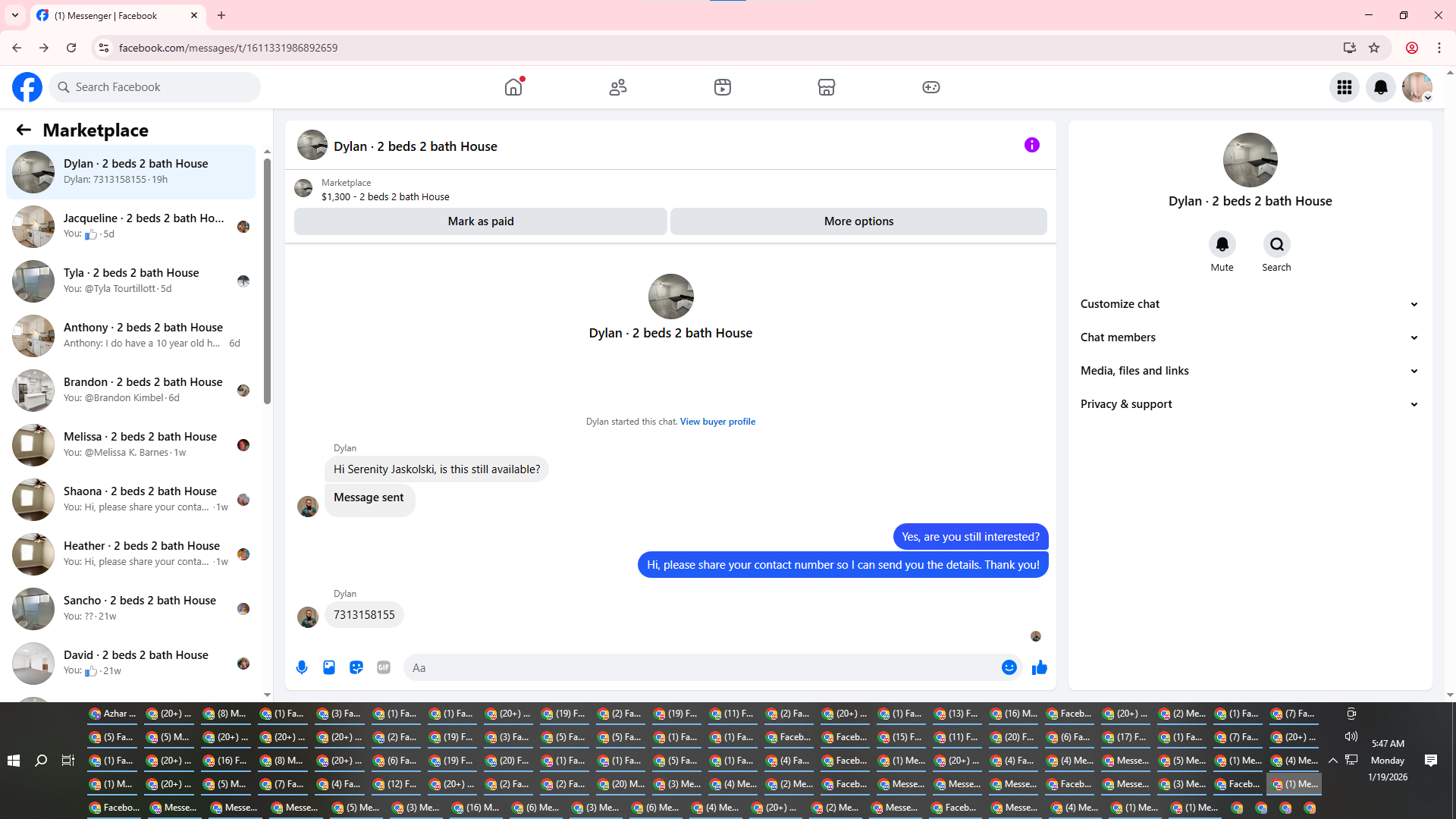Mute the Dylan conversation
1456x819 pixels.
1222,244
